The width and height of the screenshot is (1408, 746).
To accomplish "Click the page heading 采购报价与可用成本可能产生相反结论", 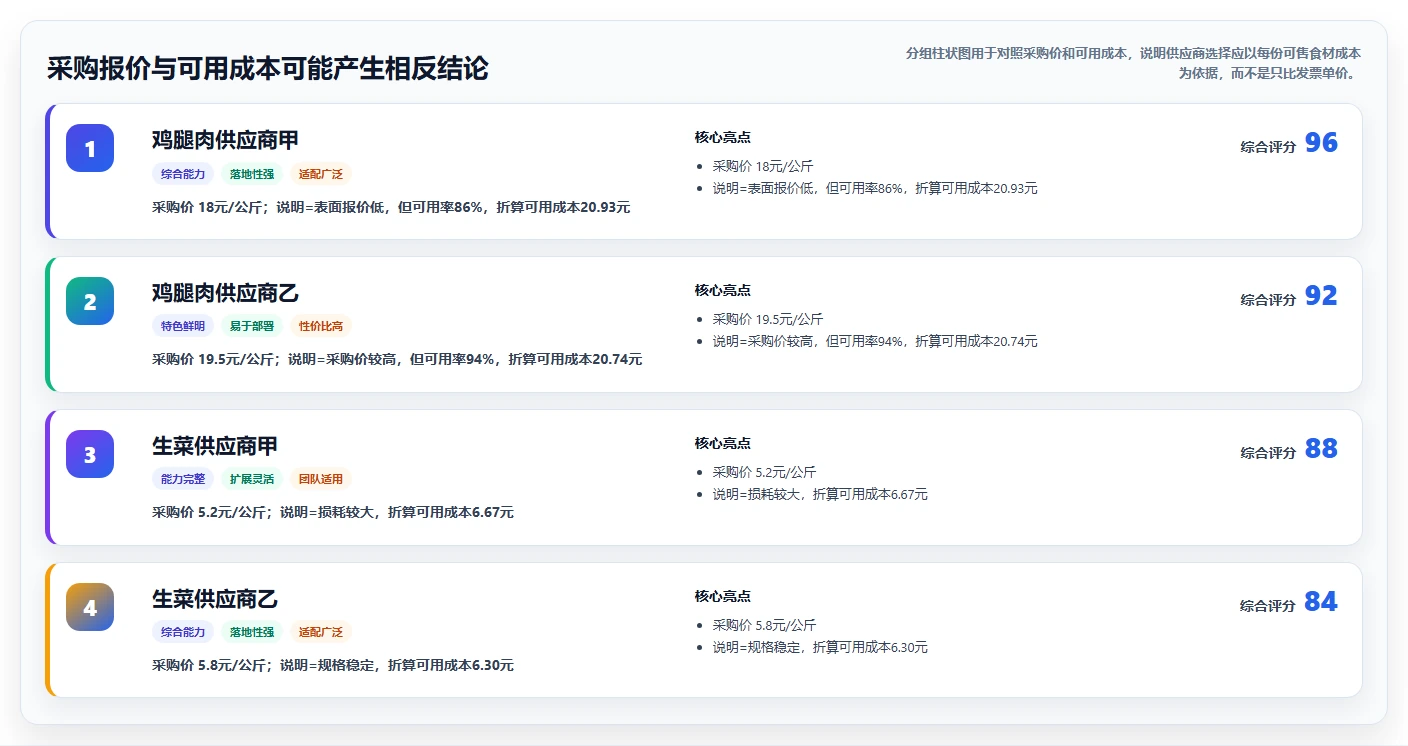I will (x=268, y=68).
